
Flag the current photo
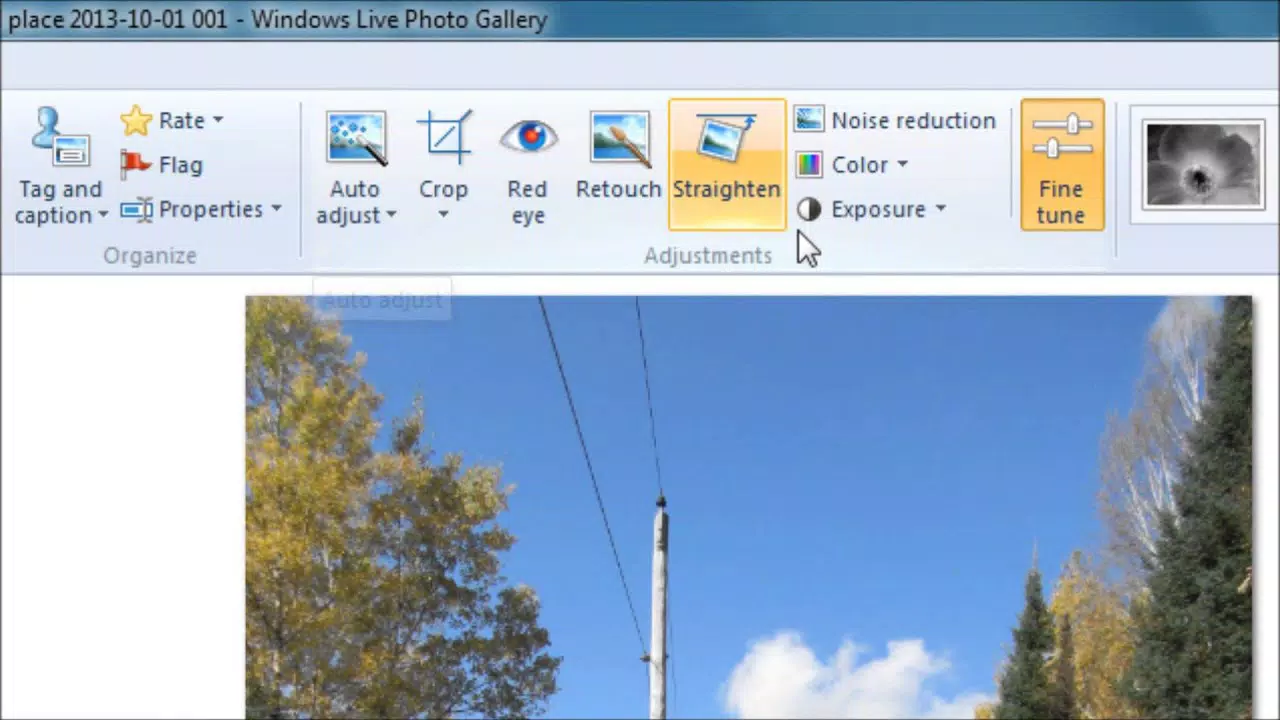coord(161,165)
